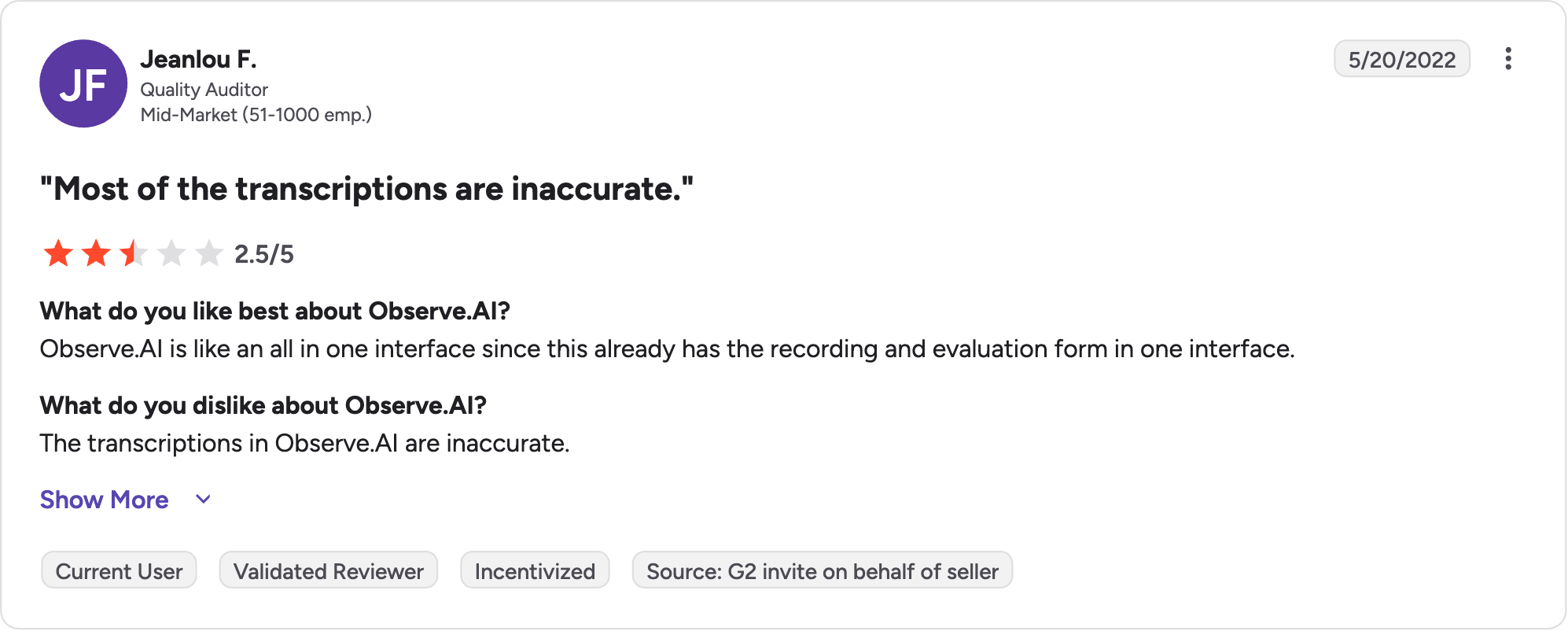Expand review with Show More chevron
1568x631 pixels.
tap(203, 500)
